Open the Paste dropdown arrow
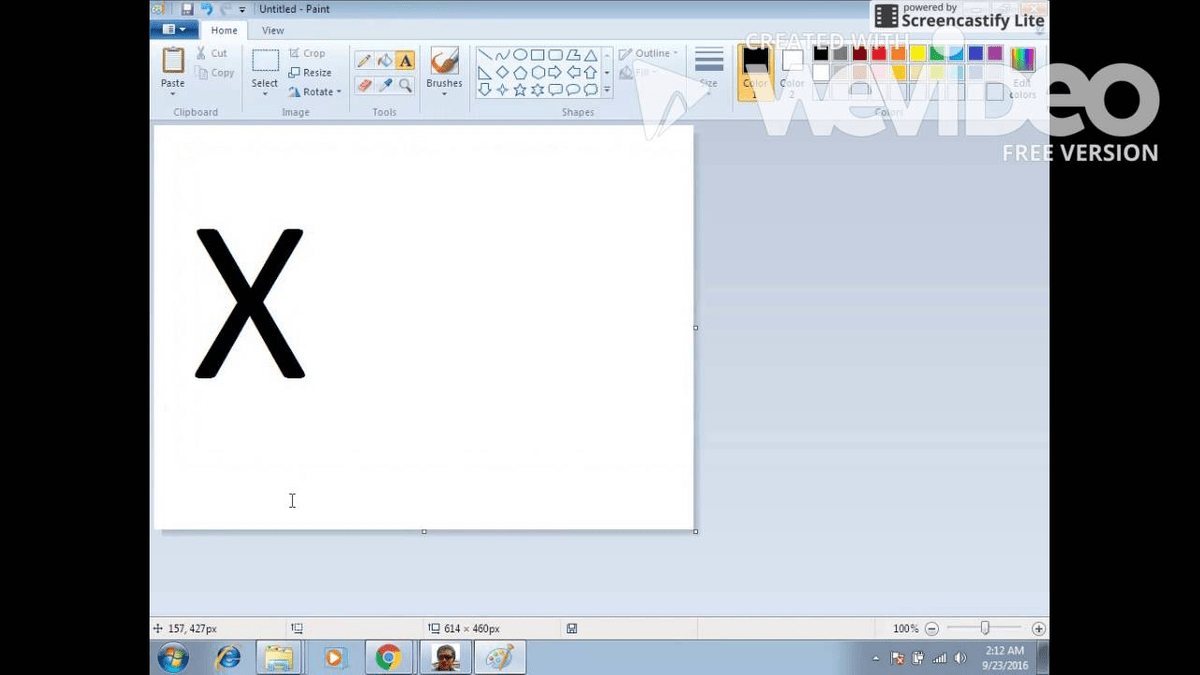Image resolution: width=1200 pixels, height=675 pixels. [173, 94]
